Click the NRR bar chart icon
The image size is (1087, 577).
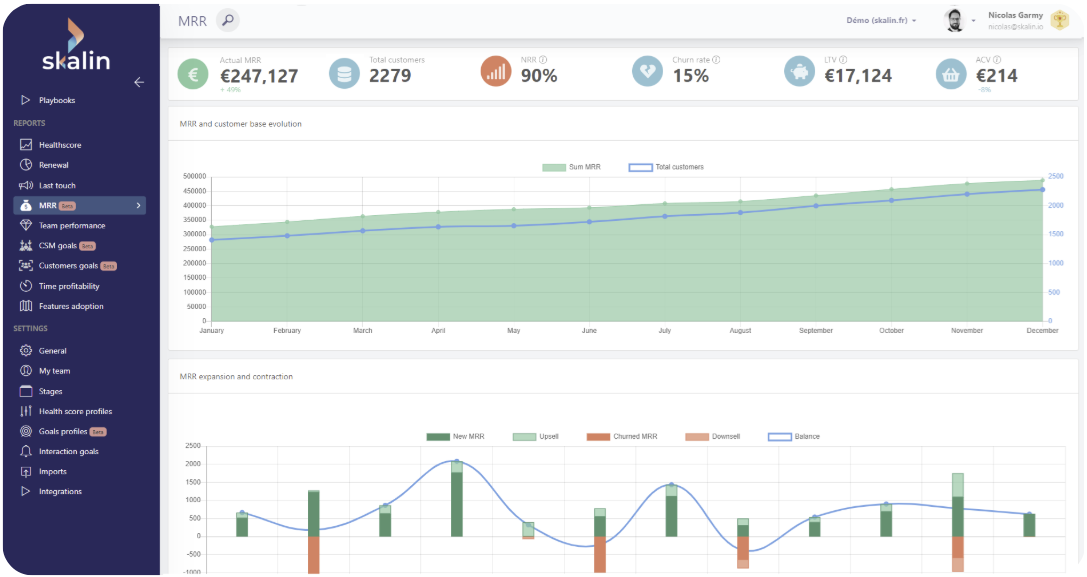496,72
